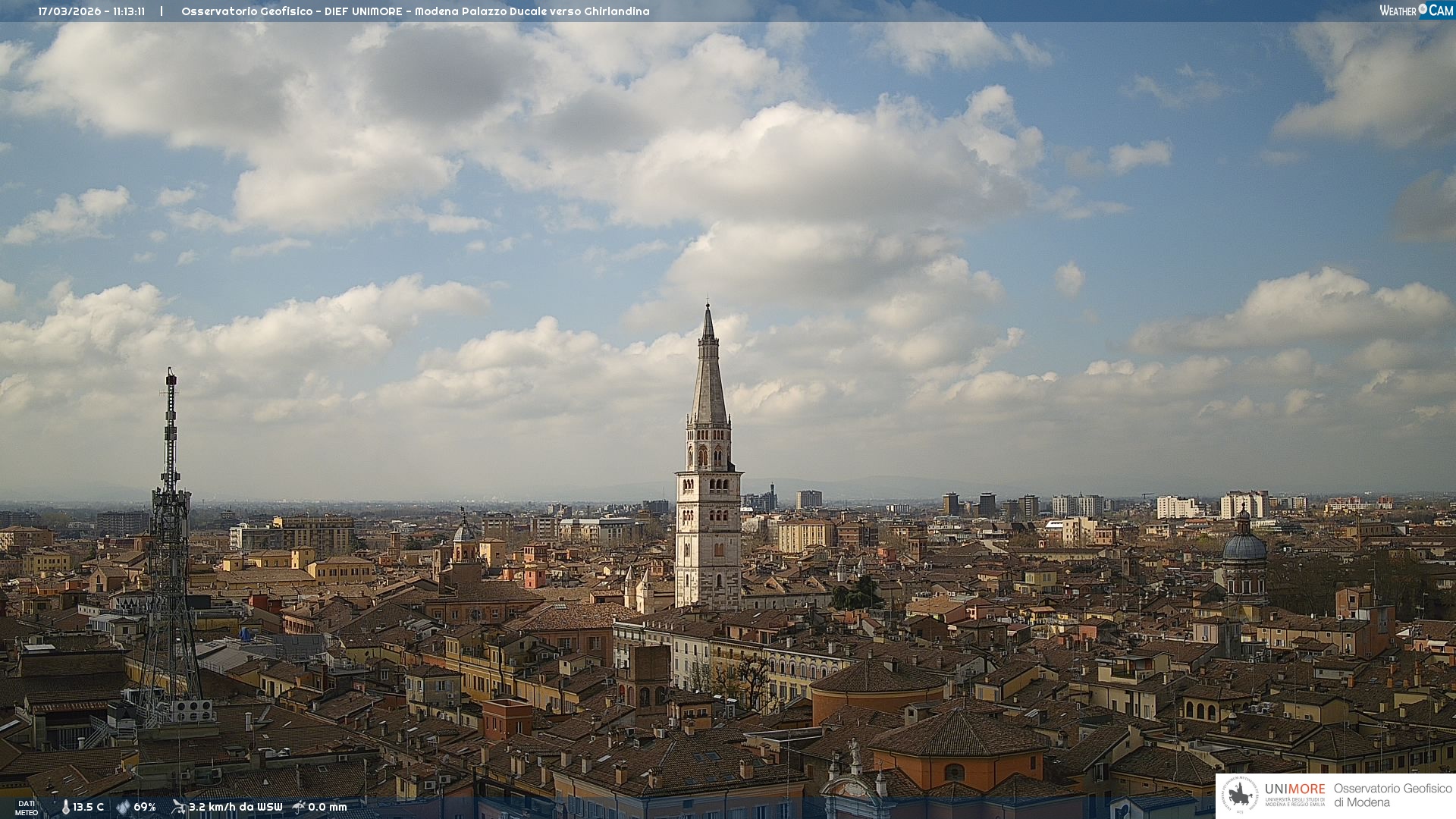Screen dimensions: 1456x819
Task: Click the DATI METEO label
Action: pos(27,808)
